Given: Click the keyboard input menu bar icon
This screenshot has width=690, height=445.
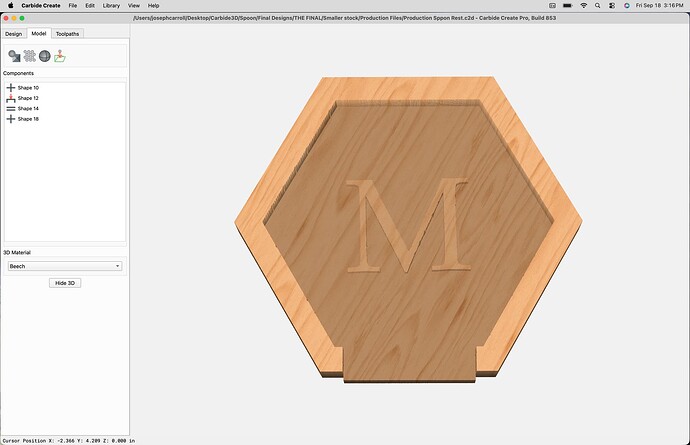Looking at the screenshot, I should 552,6.
